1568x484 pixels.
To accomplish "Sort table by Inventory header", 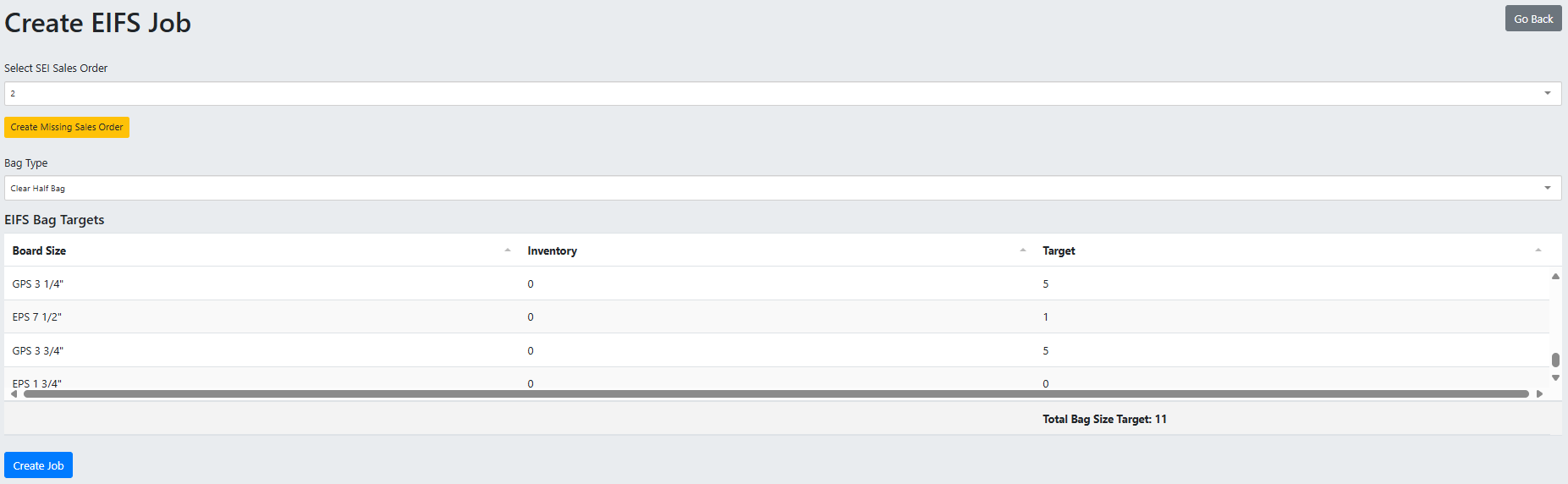I will (552, 250).
